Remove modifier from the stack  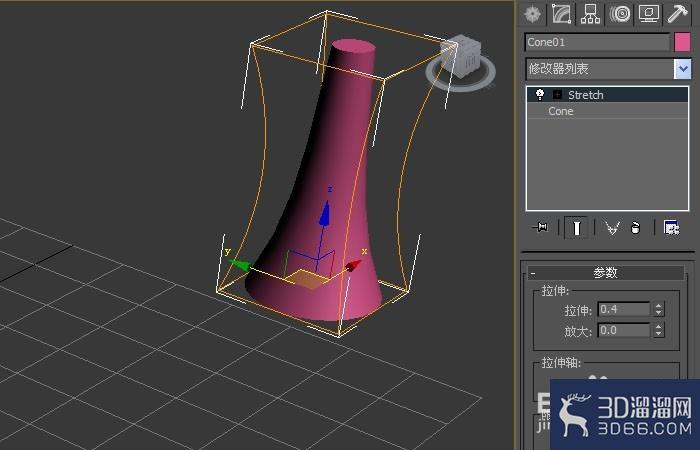tap(636, 228)
